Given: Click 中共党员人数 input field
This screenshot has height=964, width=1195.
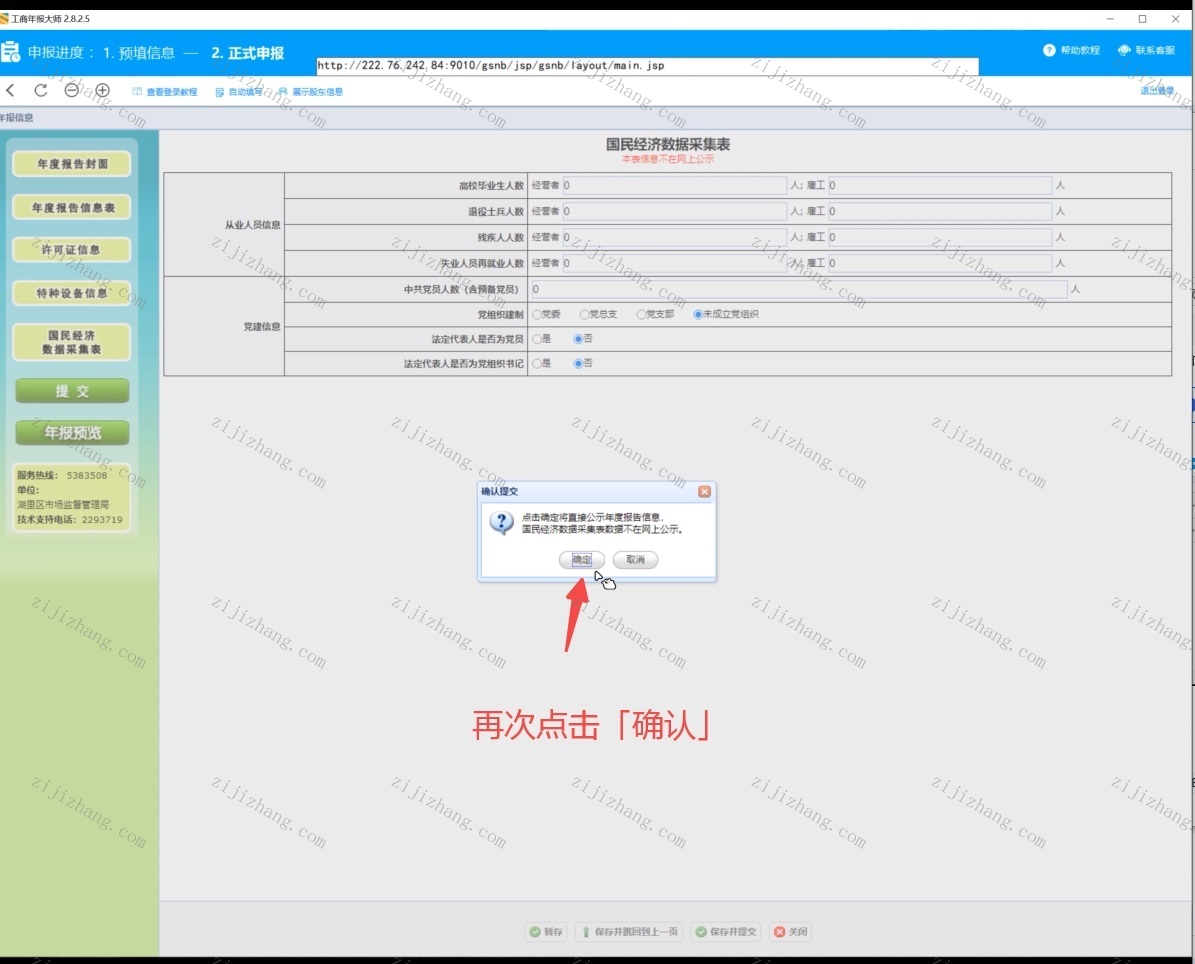Looking at the screenshot, I should coord(799,290).
